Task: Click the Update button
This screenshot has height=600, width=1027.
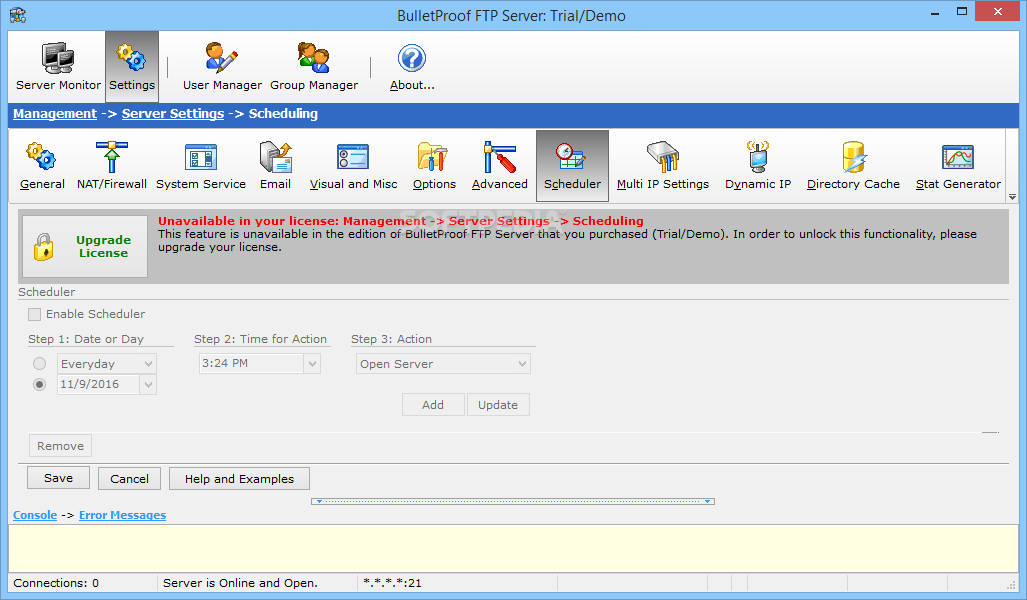Action: click(498, 405)
